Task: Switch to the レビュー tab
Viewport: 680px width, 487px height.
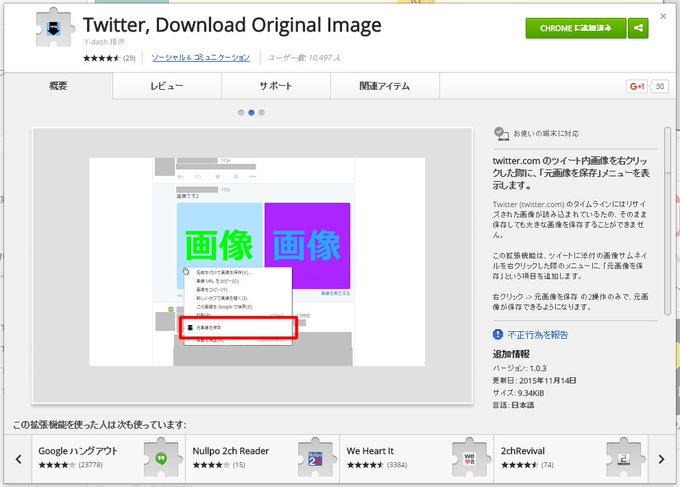Action: (167, 86)
